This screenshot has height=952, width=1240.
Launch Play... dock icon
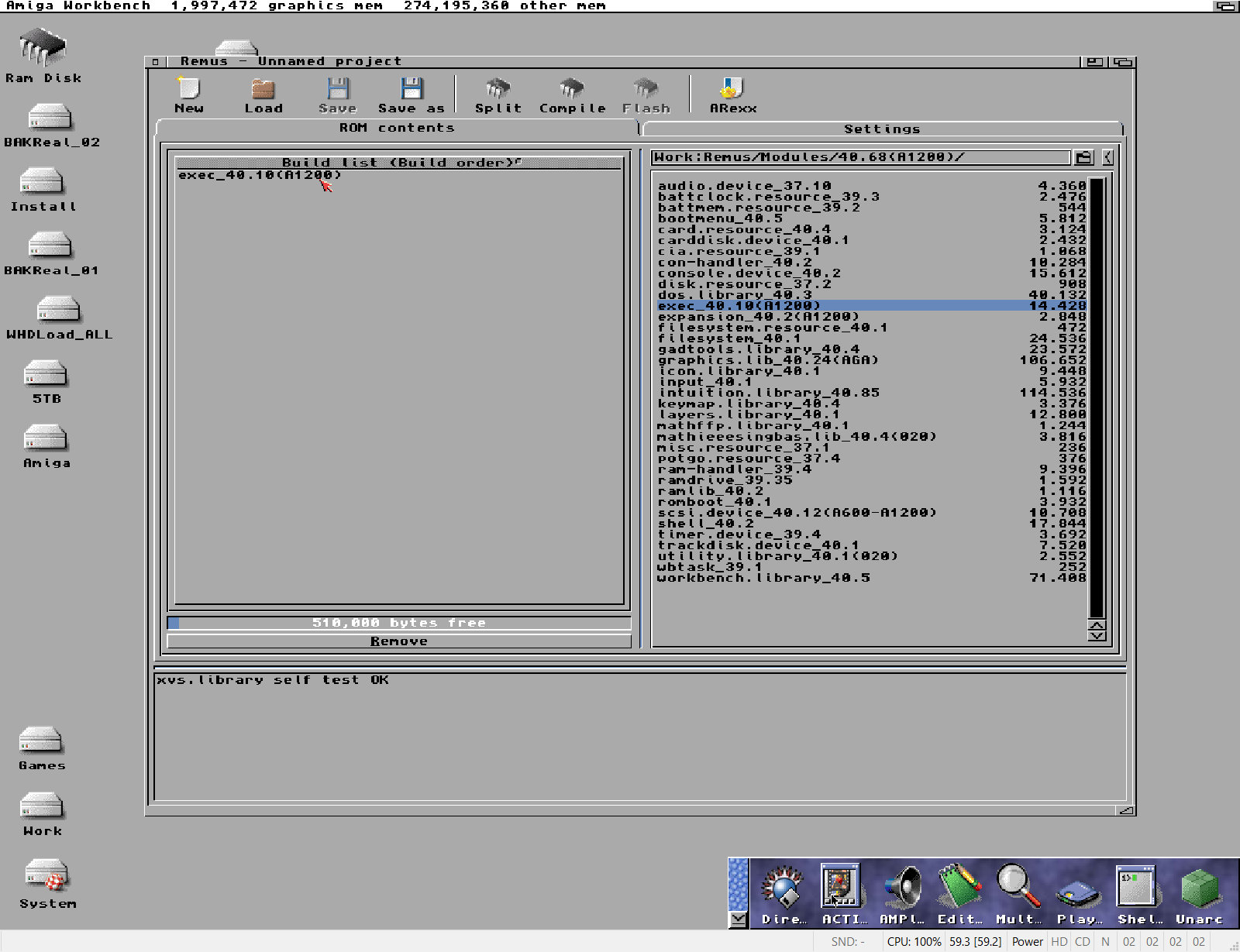pos(1079,895)
